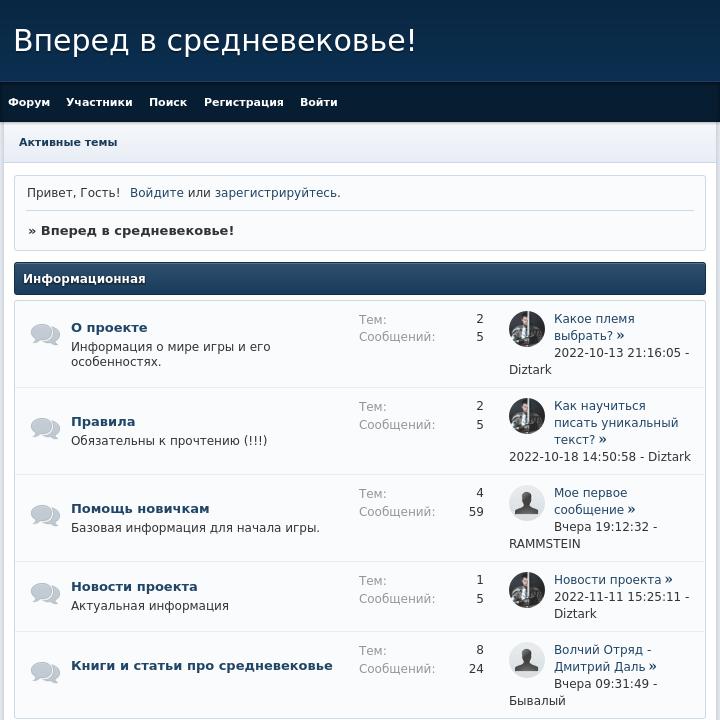Click the chat bubble icon beside Новости проекта

tap(45, 593)
